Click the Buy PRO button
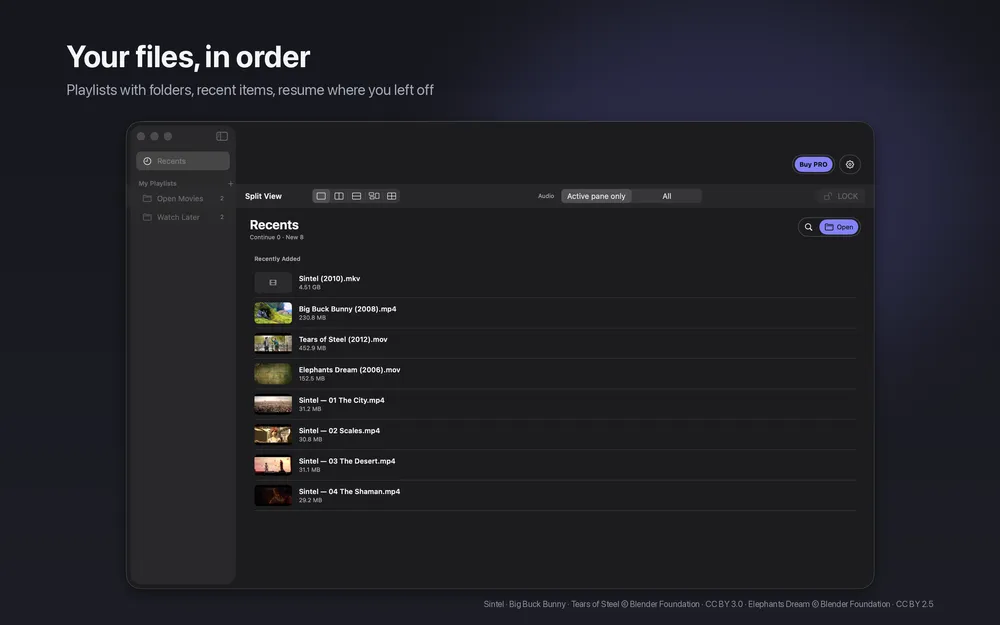Viewport: 1000px width, 625px height. coord(813,164)
